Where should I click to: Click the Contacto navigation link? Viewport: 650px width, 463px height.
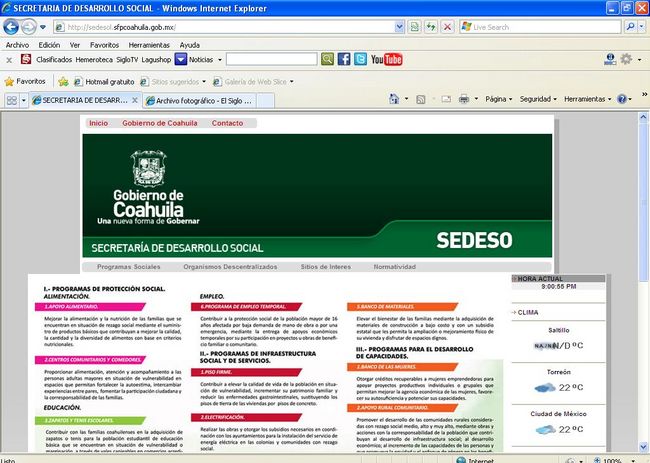pos(227,123)
